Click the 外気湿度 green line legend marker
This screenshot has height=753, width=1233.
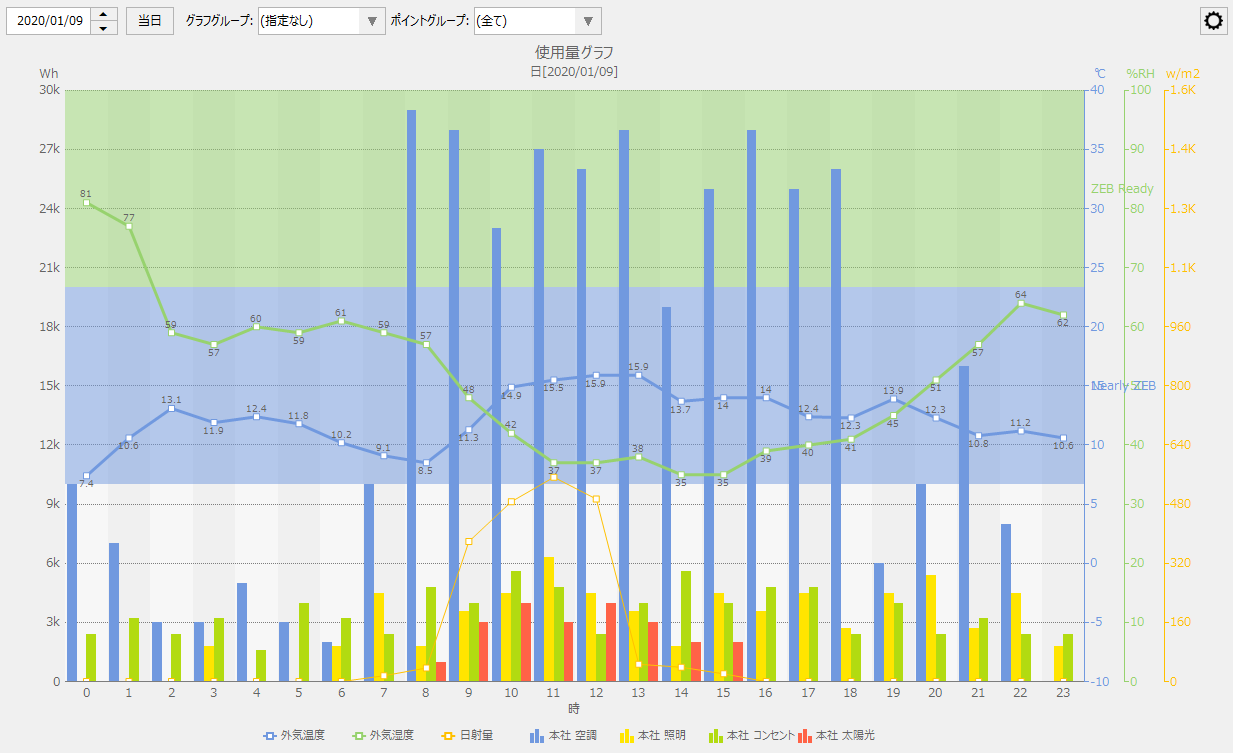[x=357, y=736]
